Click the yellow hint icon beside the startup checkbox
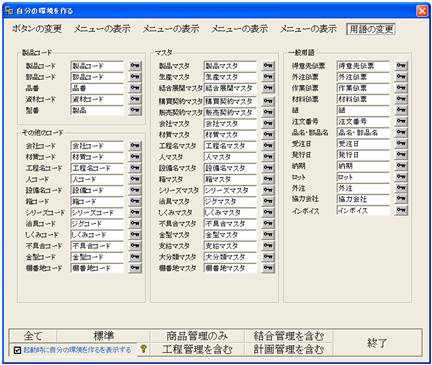Image resolution: width=432 pixels, height=365 pixels. [144, 349]
